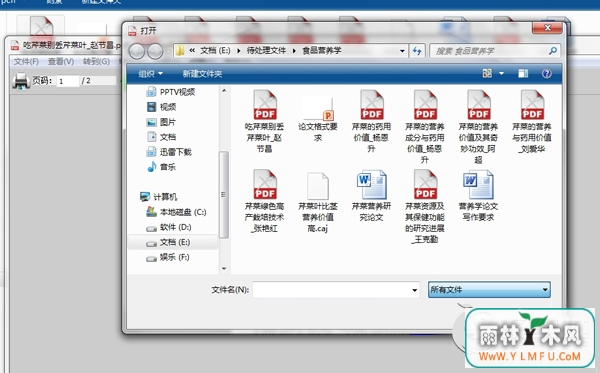Click the 文件名(N) input field

[x=336, y=290]
